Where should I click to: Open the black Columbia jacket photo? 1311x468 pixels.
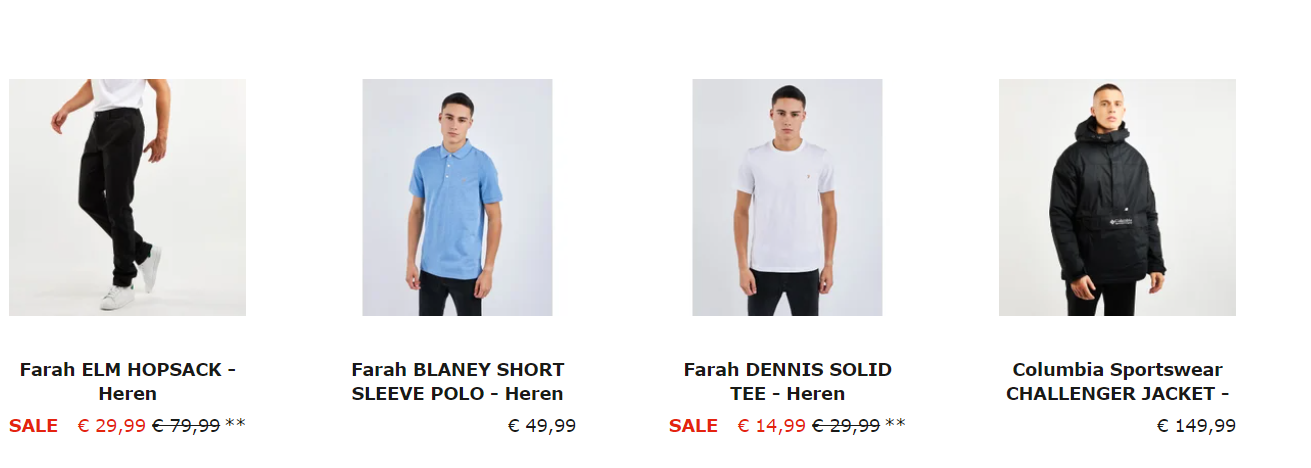click(1117, 197)
